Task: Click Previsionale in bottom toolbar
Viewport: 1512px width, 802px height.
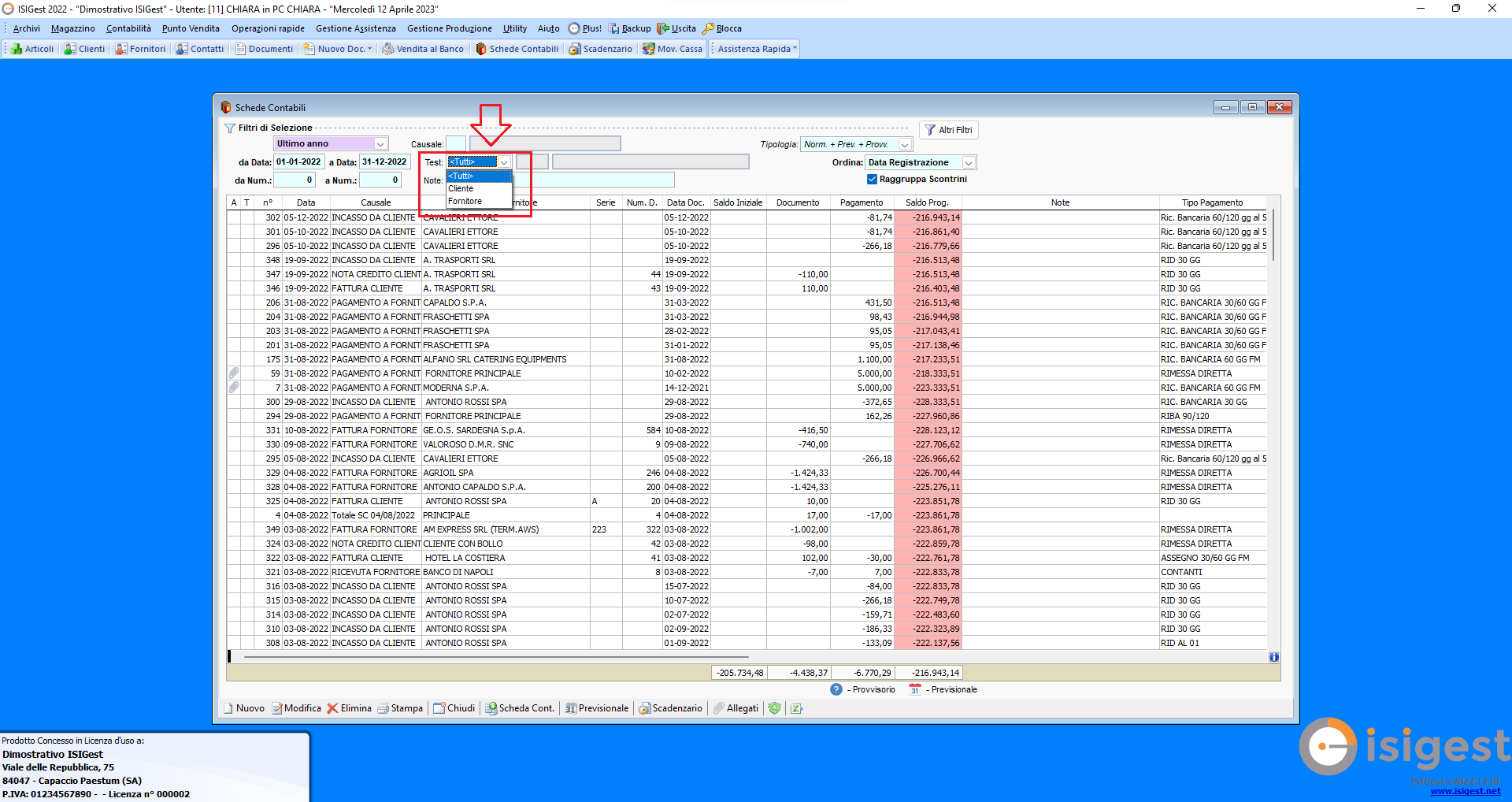Action: [597, 708]
